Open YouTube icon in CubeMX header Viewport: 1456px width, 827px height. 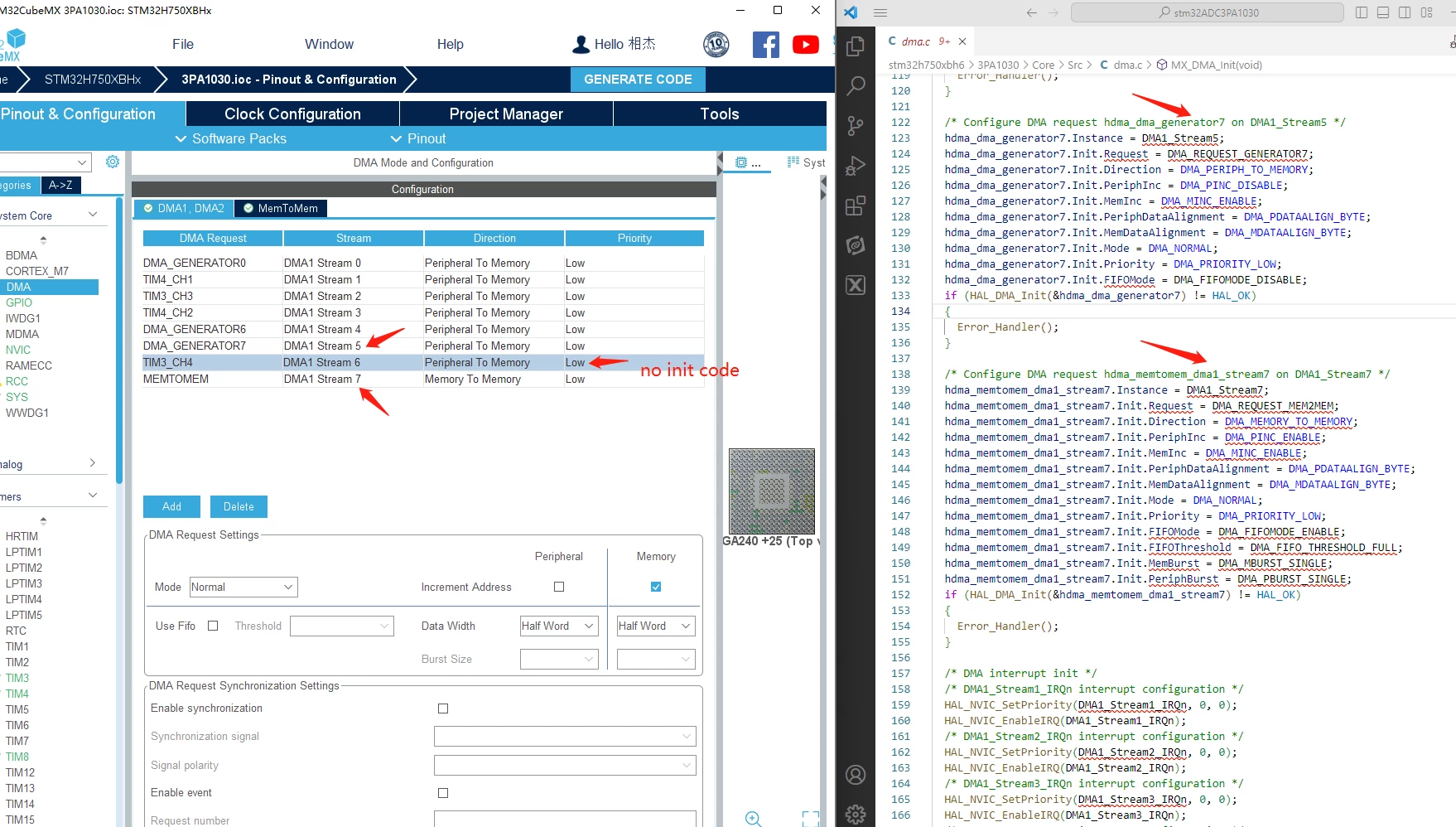pos(806,45)
